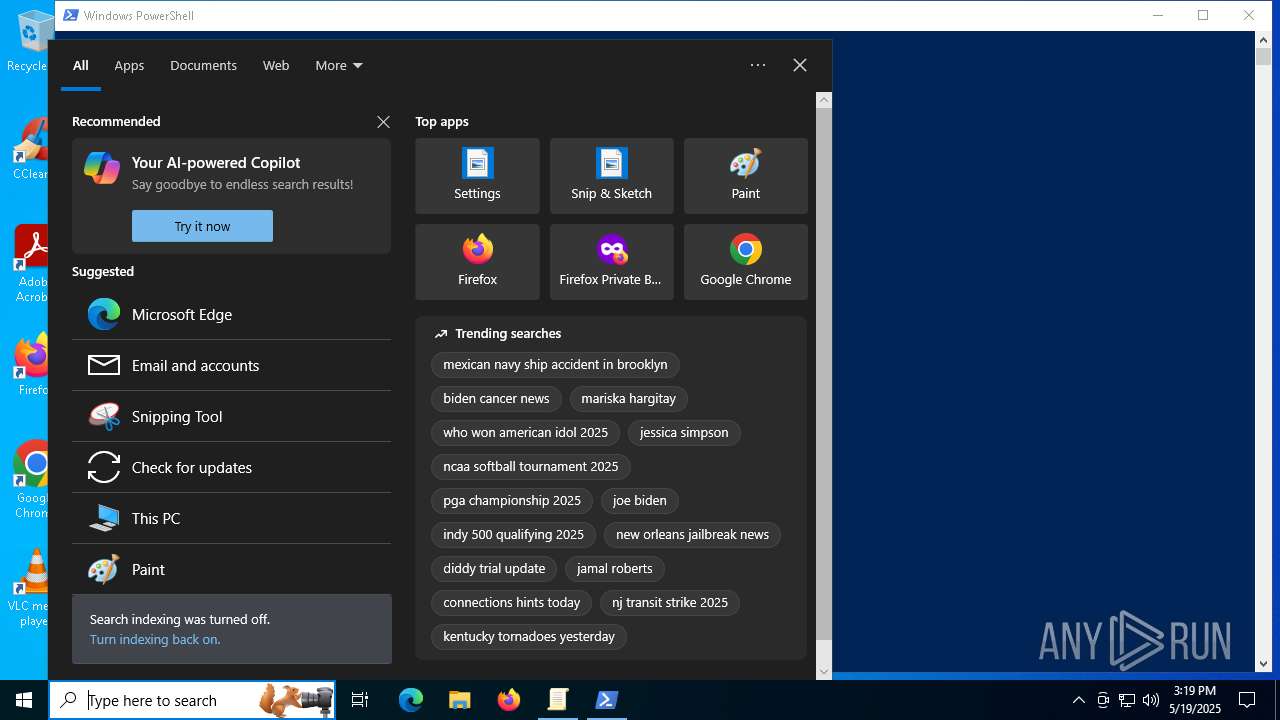Search who won american idol 2025
The image size is (1280, 720).
[525, 433]
